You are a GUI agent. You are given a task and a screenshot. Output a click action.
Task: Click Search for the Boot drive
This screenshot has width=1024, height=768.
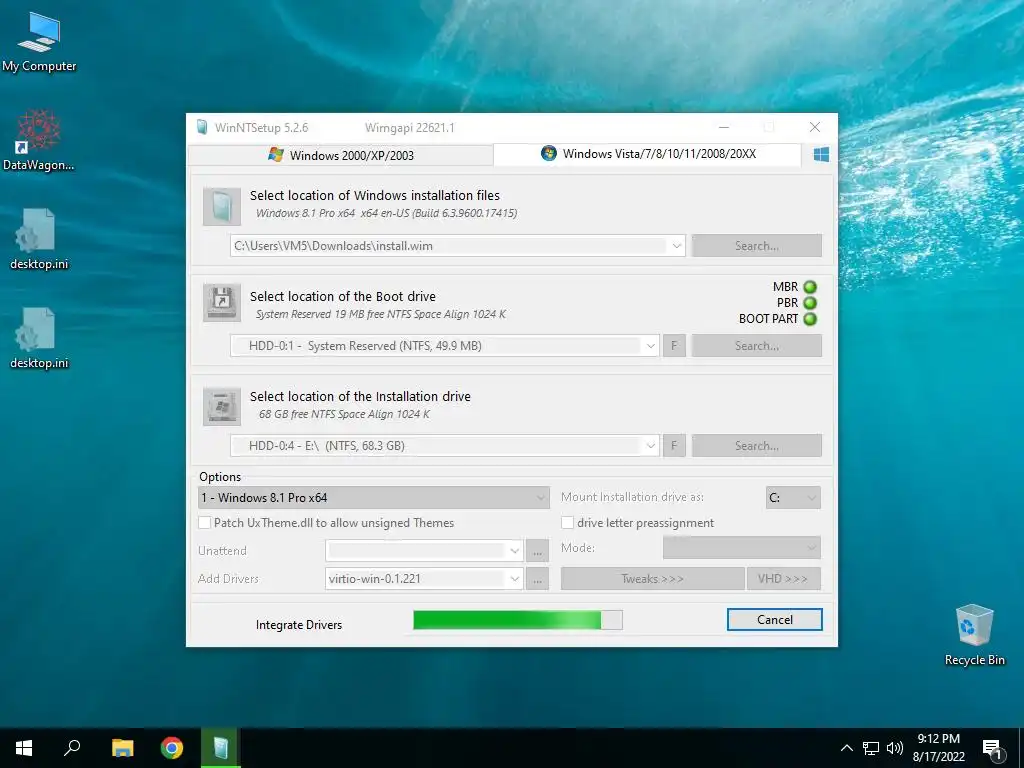point(756,345)
